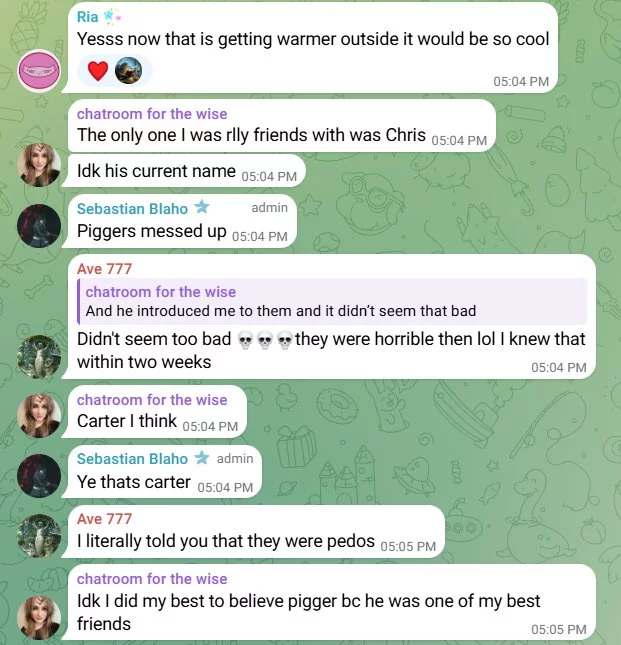
Task: Open Sebastian's avatar beside Ye thats carter
Action: (x=39, y=476)
